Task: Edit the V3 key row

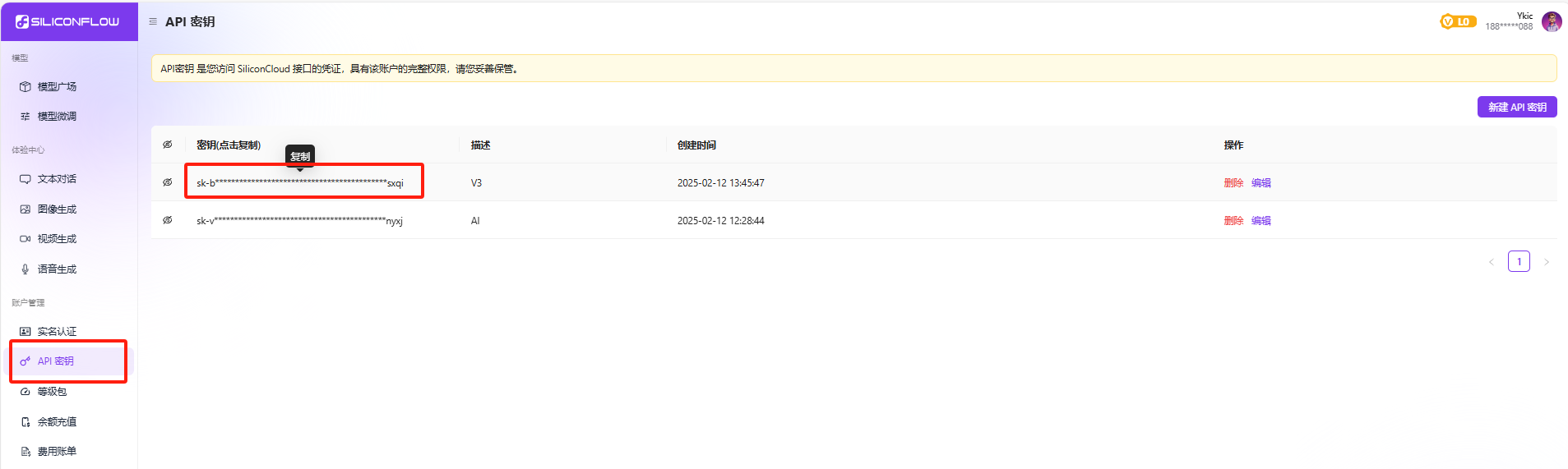Action: [1261, 182]
